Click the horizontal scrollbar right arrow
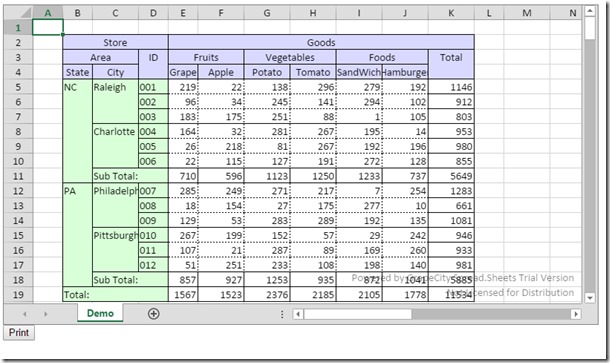The height and width of the screenshot is (363, 610). click(x=576, y=314)
